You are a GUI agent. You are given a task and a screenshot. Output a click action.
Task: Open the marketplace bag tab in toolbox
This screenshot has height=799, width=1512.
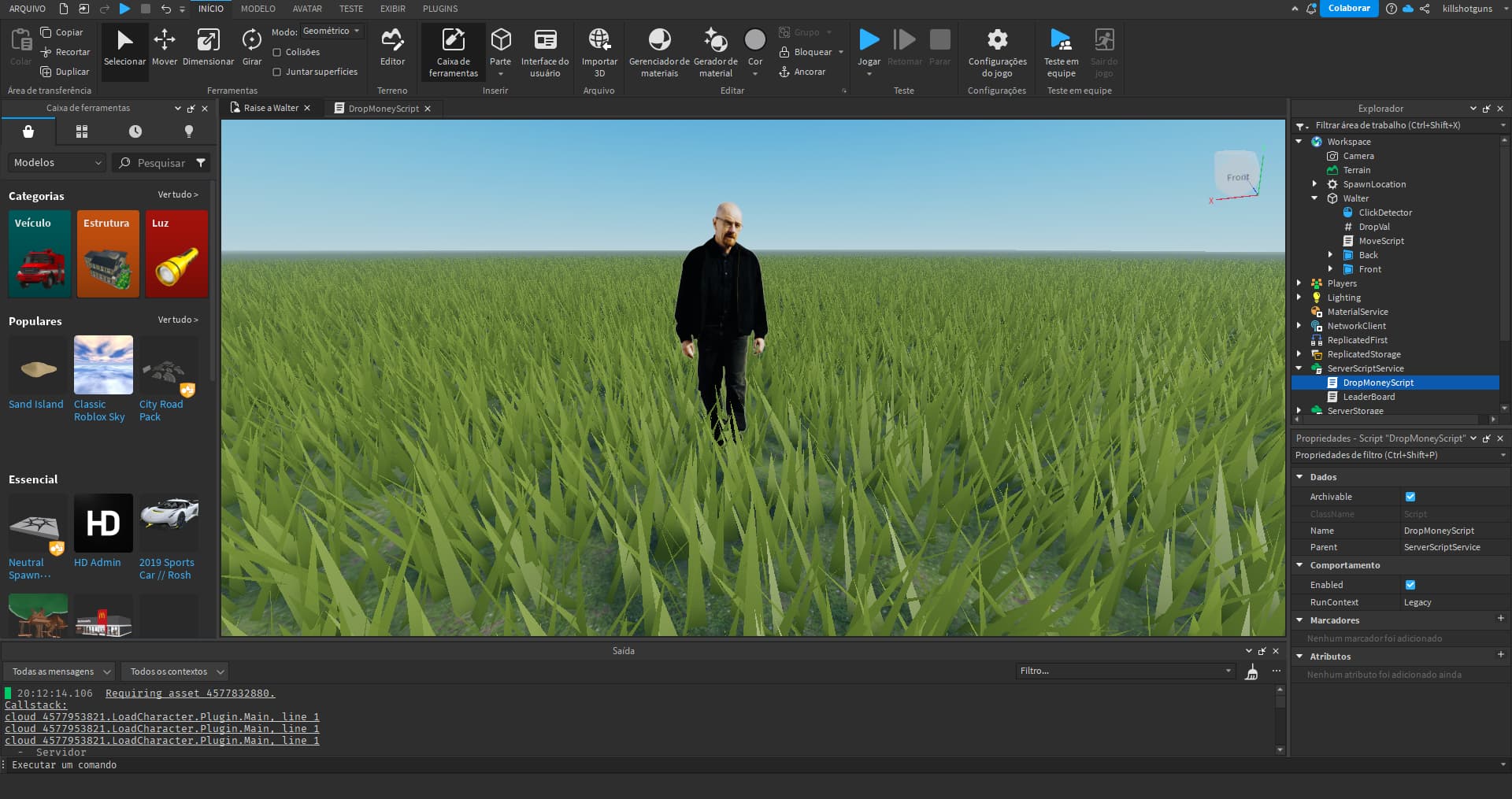click(x=28, y=131)
